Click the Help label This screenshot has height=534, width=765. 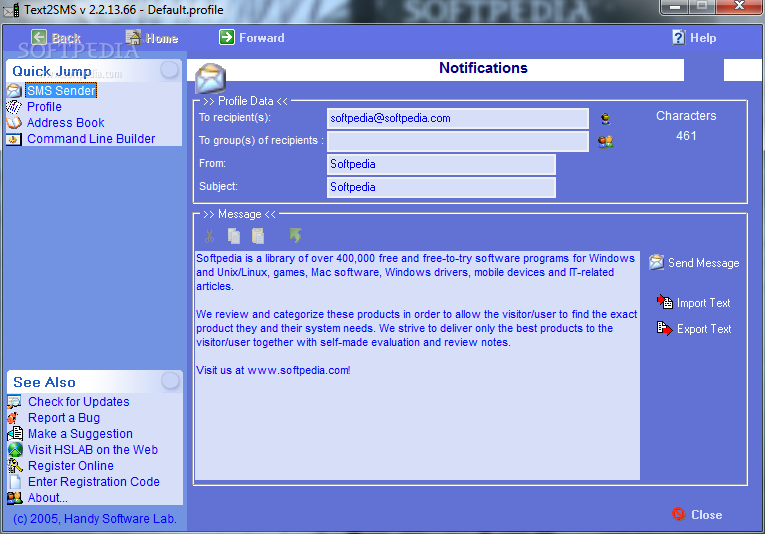703,38
